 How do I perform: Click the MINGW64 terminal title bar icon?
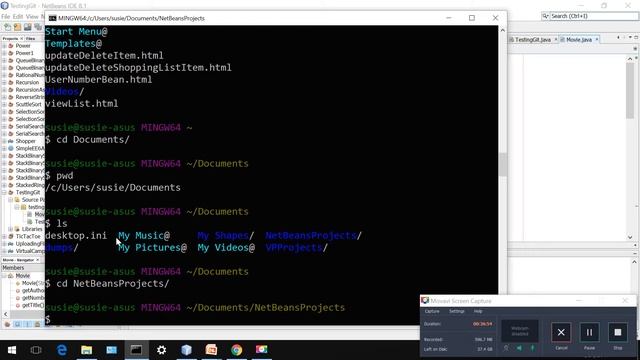point(53,18)
